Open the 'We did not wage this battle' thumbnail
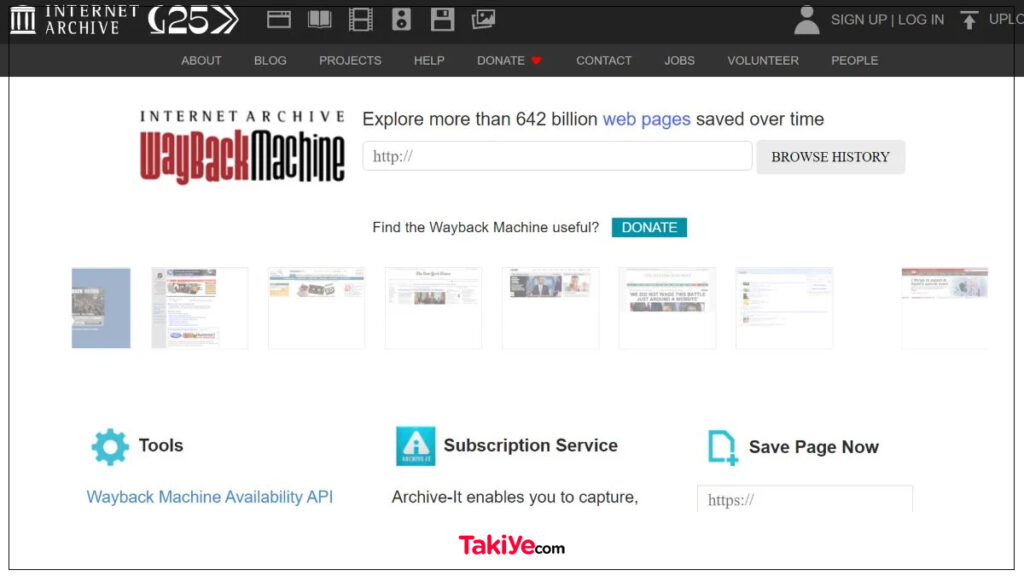 coord(667,308)
